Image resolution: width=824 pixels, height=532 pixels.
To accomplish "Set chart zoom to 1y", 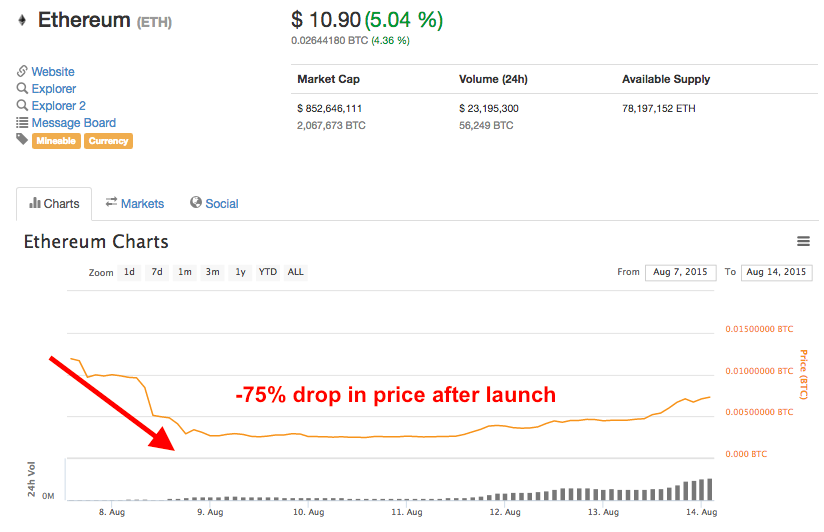I will 240,272.
